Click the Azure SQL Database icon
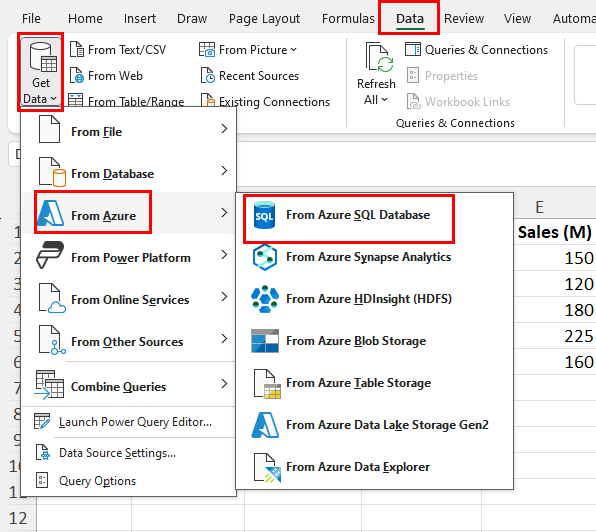596x532 pixels. [x=264, y=215]
